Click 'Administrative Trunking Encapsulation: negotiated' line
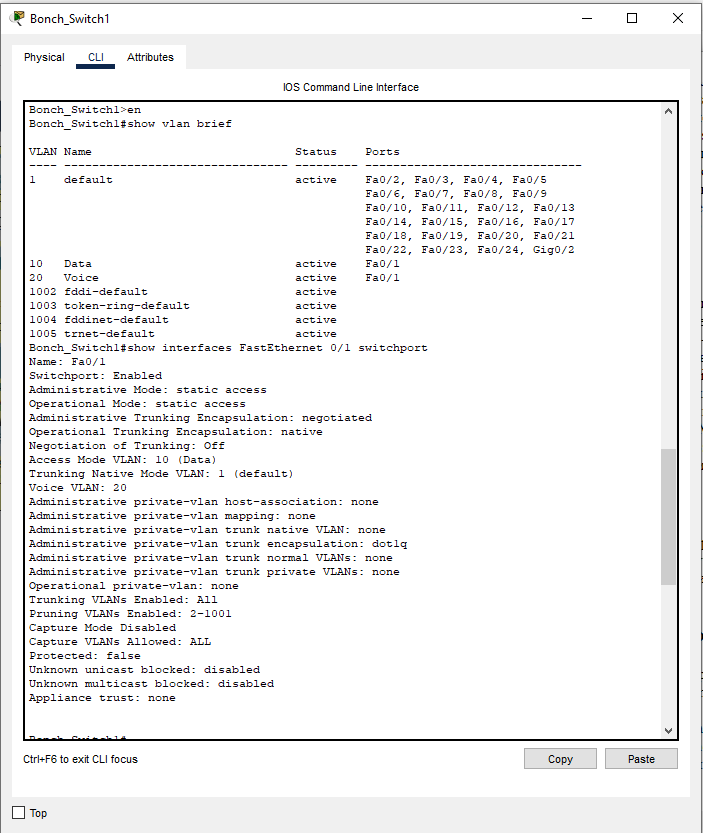703x833 pixels. [200, 418]
